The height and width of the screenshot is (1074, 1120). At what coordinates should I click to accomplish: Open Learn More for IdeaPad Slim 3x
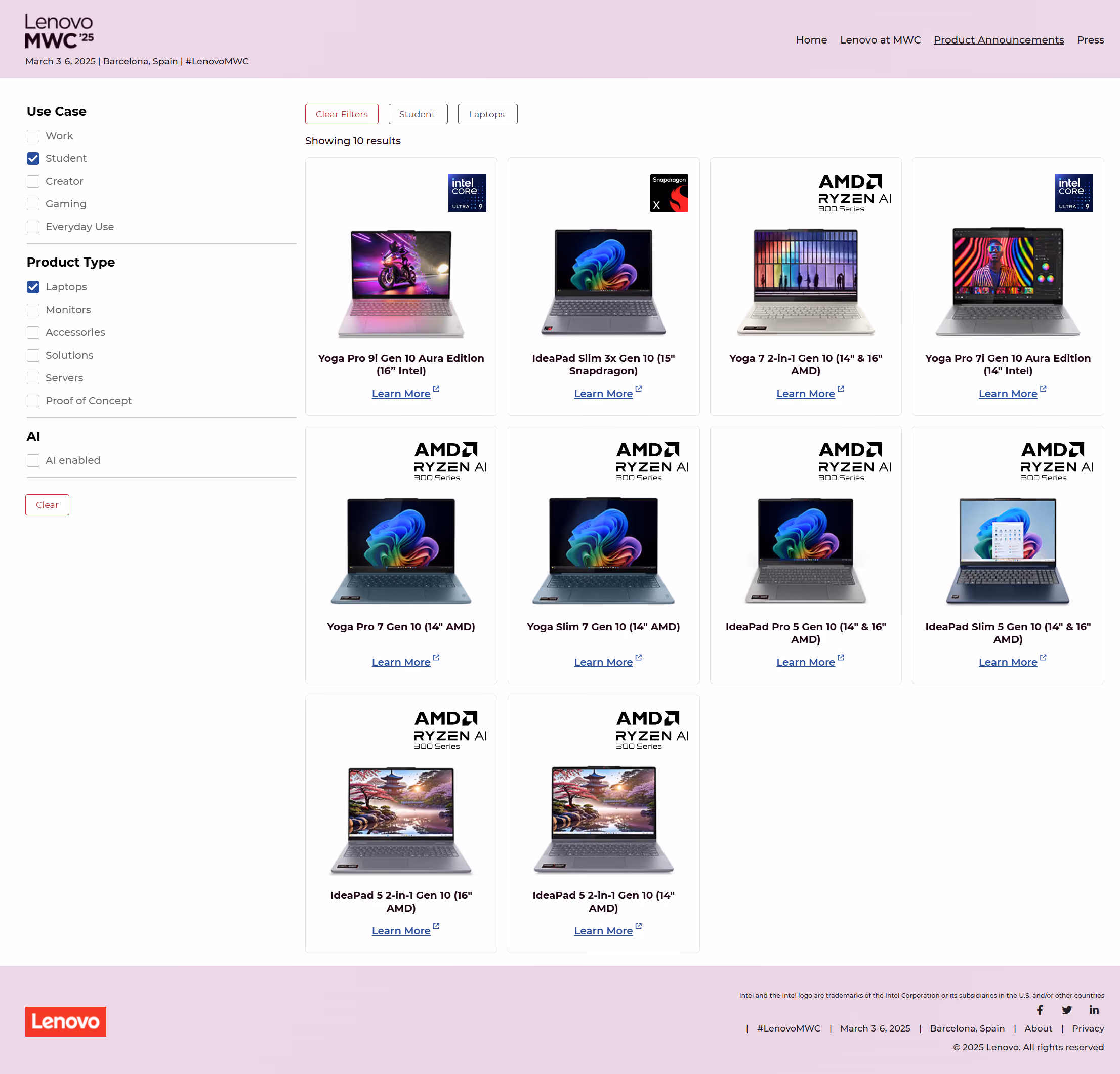[603, 394]
